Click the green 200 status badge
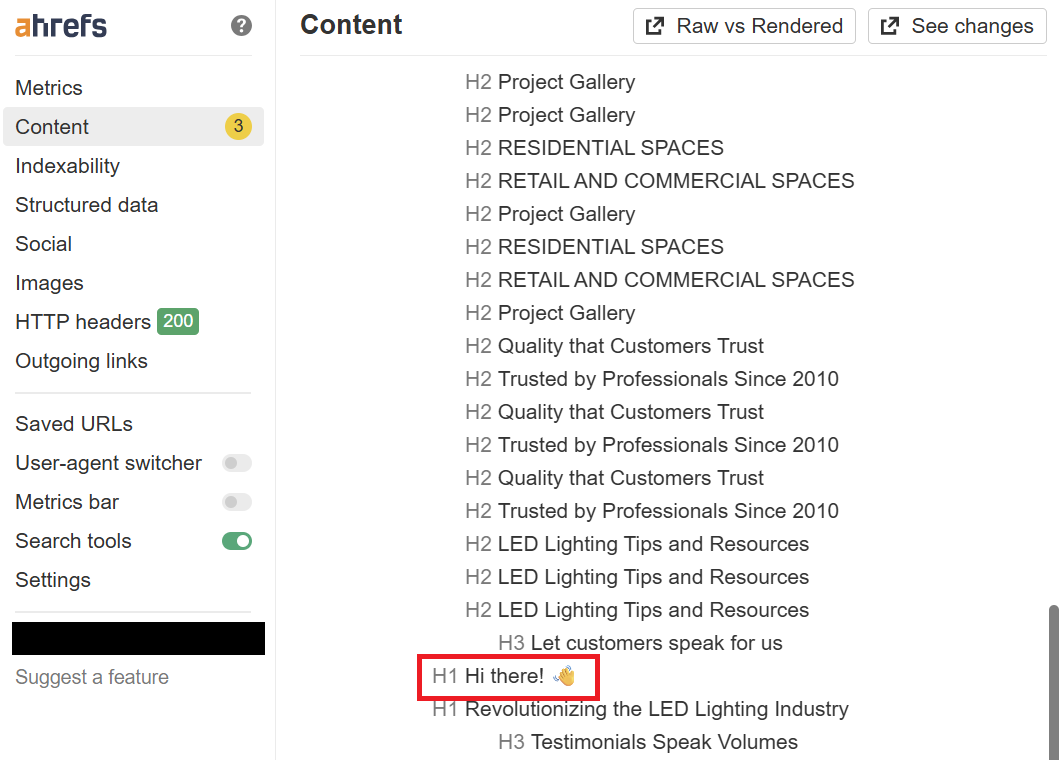This screenshot has height=760, width=1060. click(x=178, y=321)
